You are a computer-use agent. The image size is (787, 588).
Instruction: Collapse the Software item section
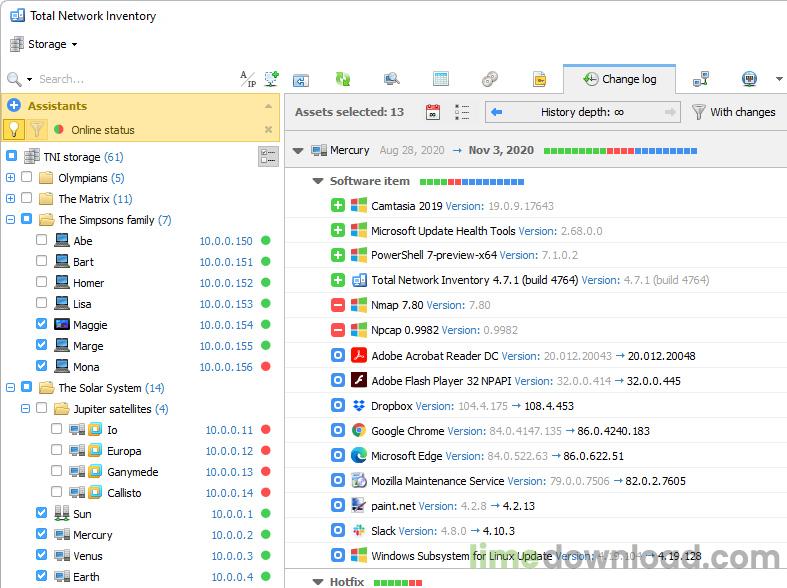tap(318, 181)
